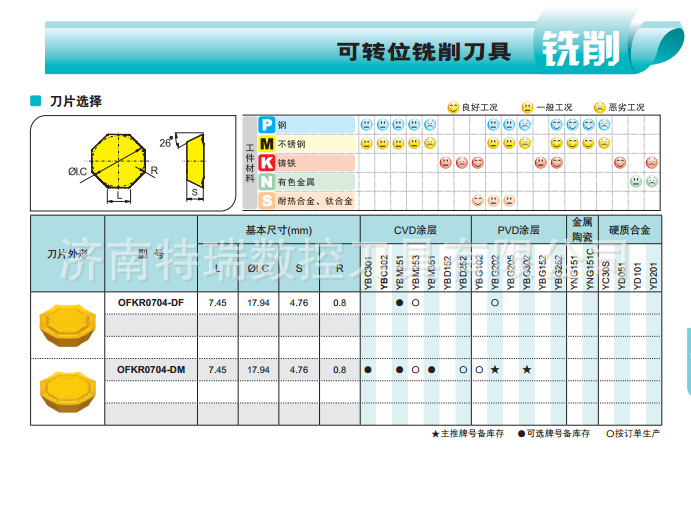691x505 pixels.
Task: Click the 一般工况 neutral face legend icon
Action: pyautogui.click(x=527, y=107)
